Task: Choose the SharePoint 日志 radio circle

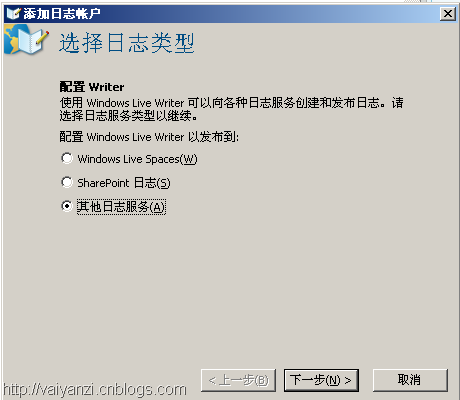Action: (67, 182)
